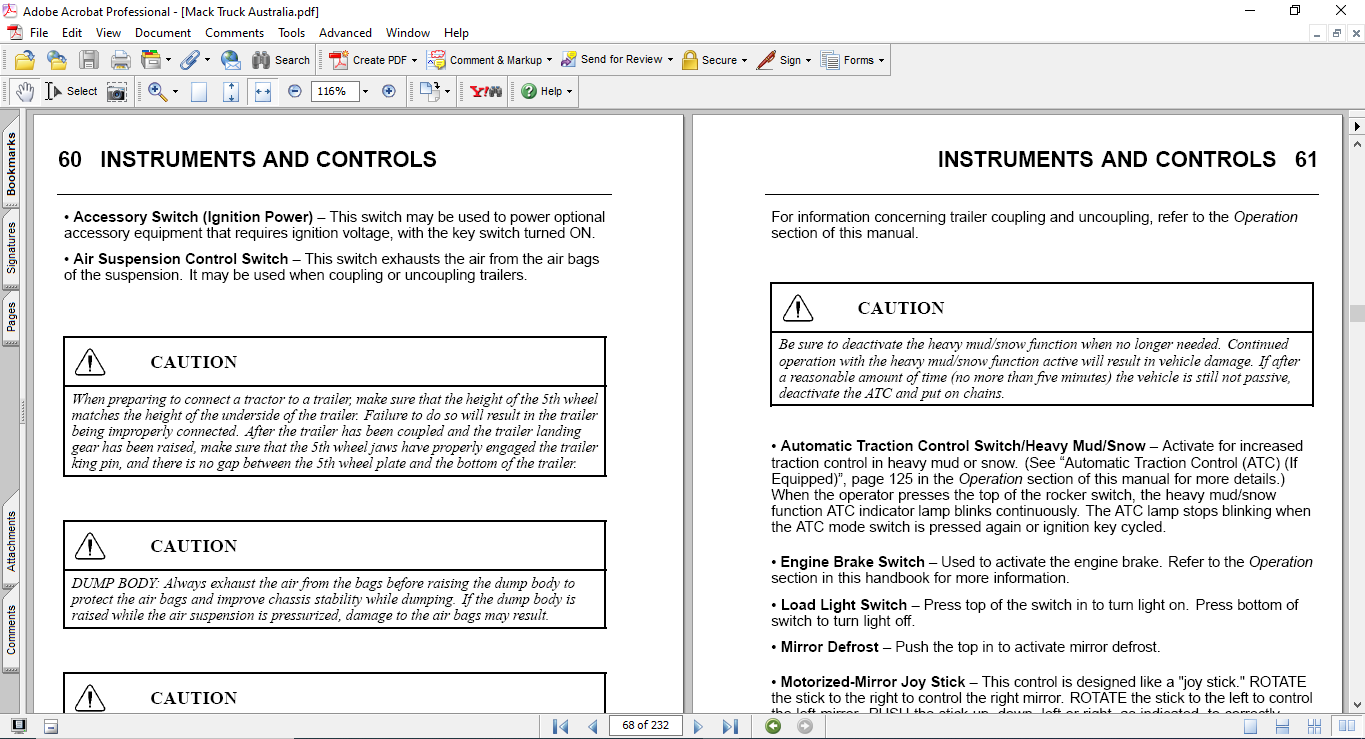Open the Comments side tab
The width and height of the screenshot is (1365, 739).
[11, 630]
